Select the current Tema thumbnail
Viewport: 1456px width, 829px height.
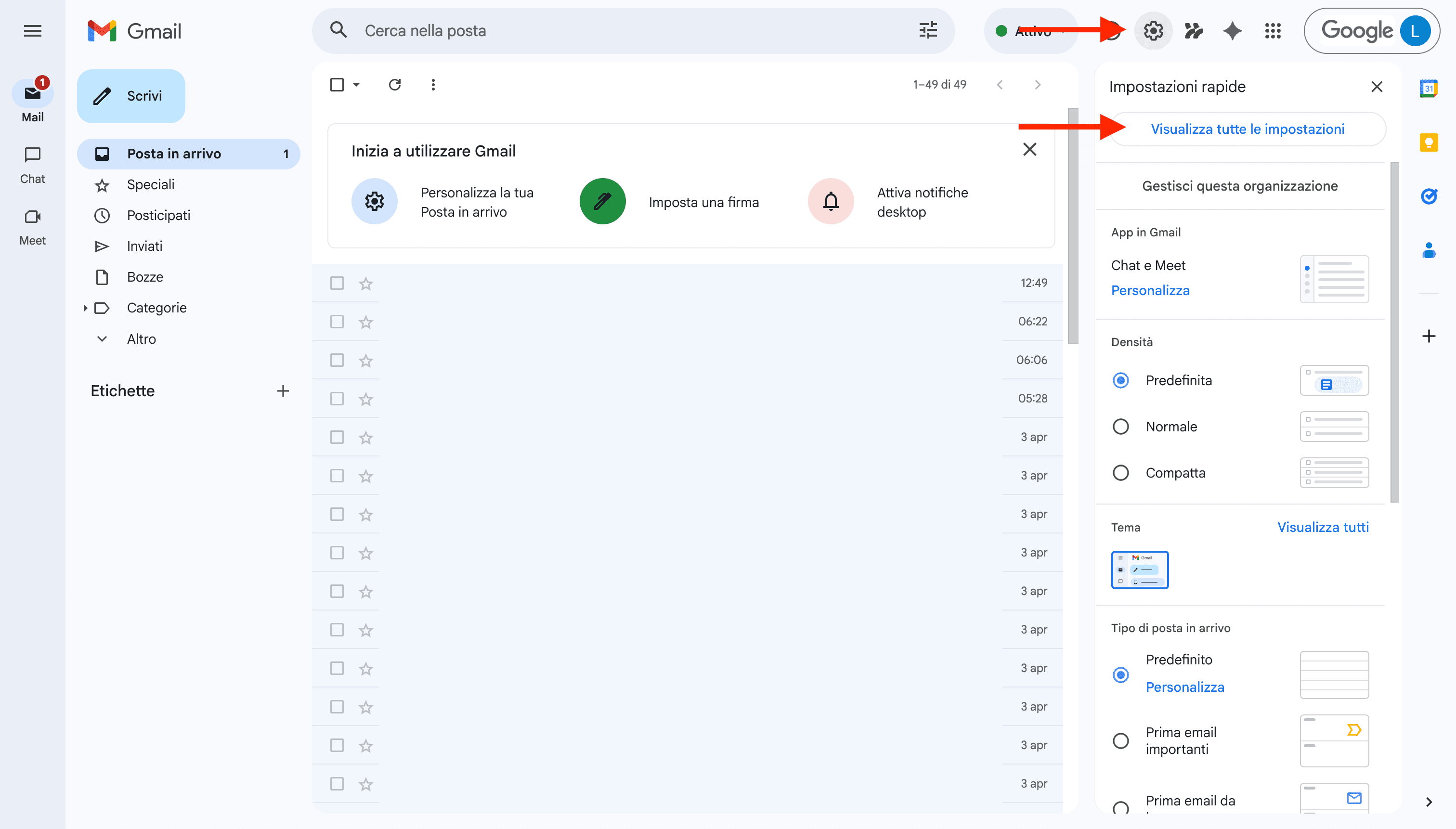pos(1139,570)
